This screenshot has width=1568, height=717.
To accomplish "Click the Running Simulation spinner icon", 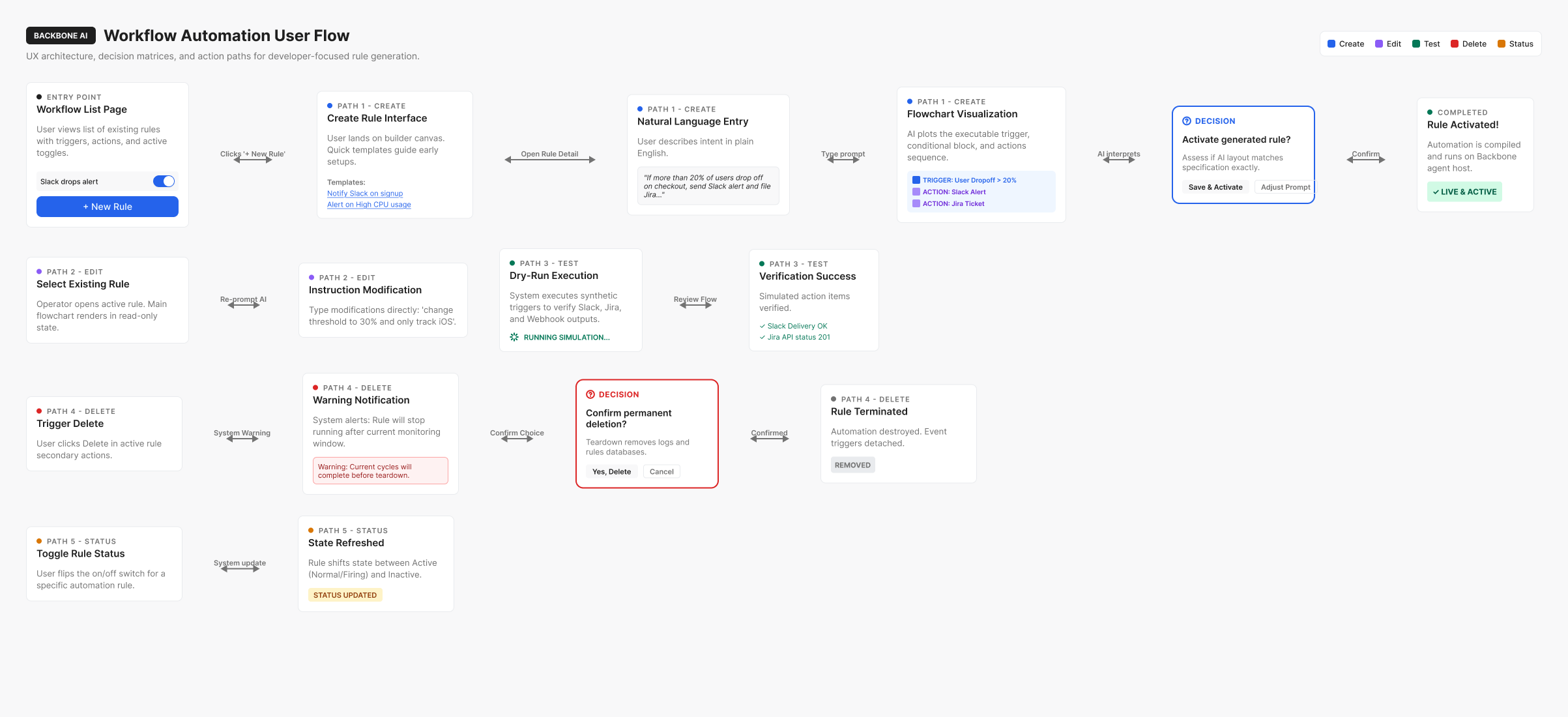I will coord(514,337).
